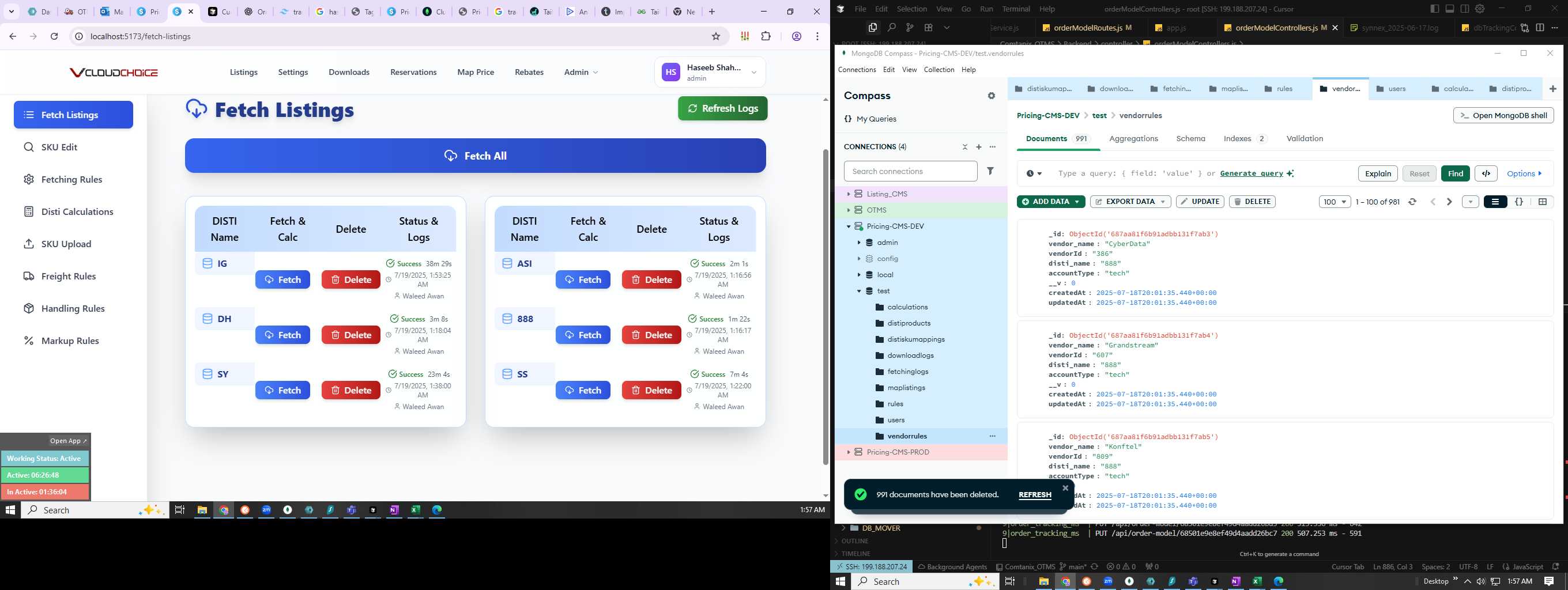Open the Admin navigation dropdown
Viewport: 1568px width, 590px height.
(x=581, y=73)
